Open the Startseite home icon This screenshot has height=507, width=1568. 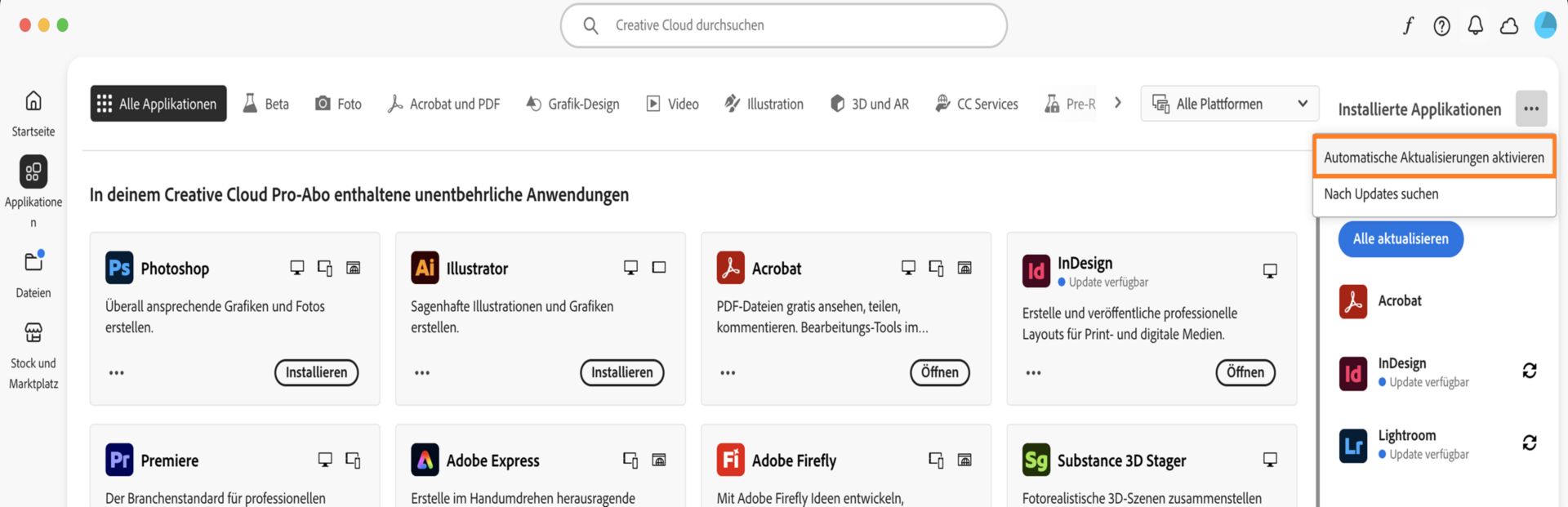[x=33, y=100]
